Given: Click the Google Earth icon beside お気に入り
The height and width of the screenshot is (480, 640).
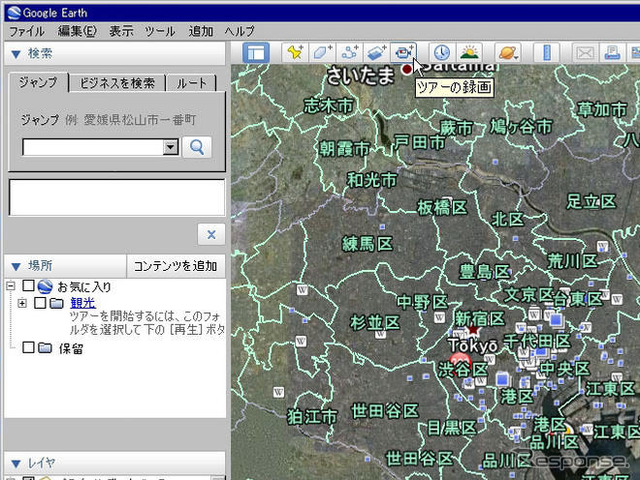Looking at the screenshot, I should point(45,287).
